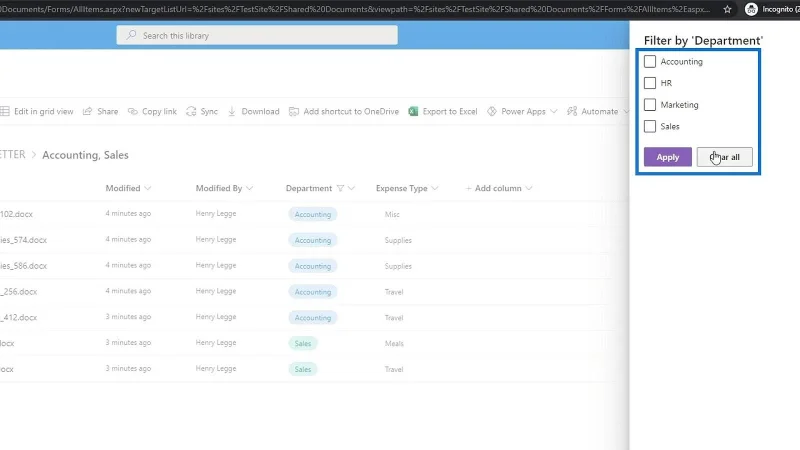Check the Accounting filter checkbox
Viewport: 800px width, 450px height.
point(649,62)
